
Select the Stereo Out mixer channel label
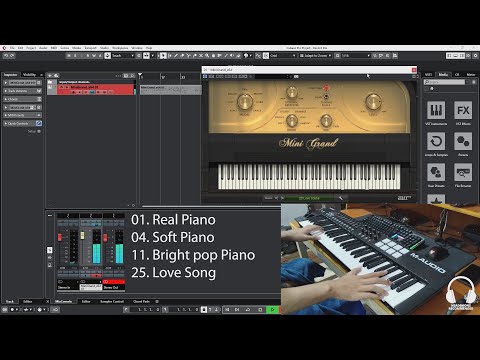[114, 287]
